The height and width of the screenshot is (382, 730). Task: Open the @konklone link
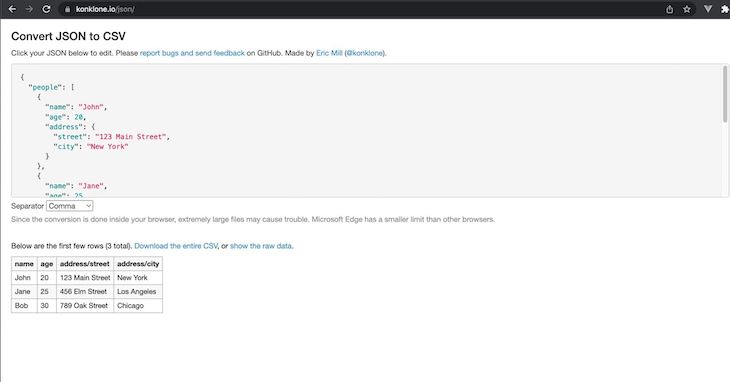[x=365, y=53]
